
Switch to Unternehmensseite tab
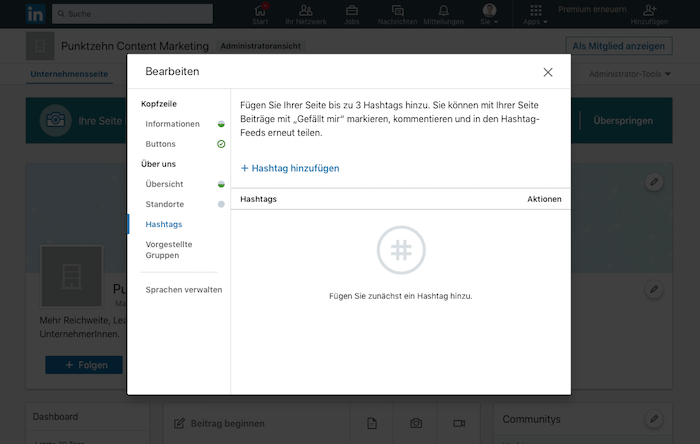pos(69,74)
